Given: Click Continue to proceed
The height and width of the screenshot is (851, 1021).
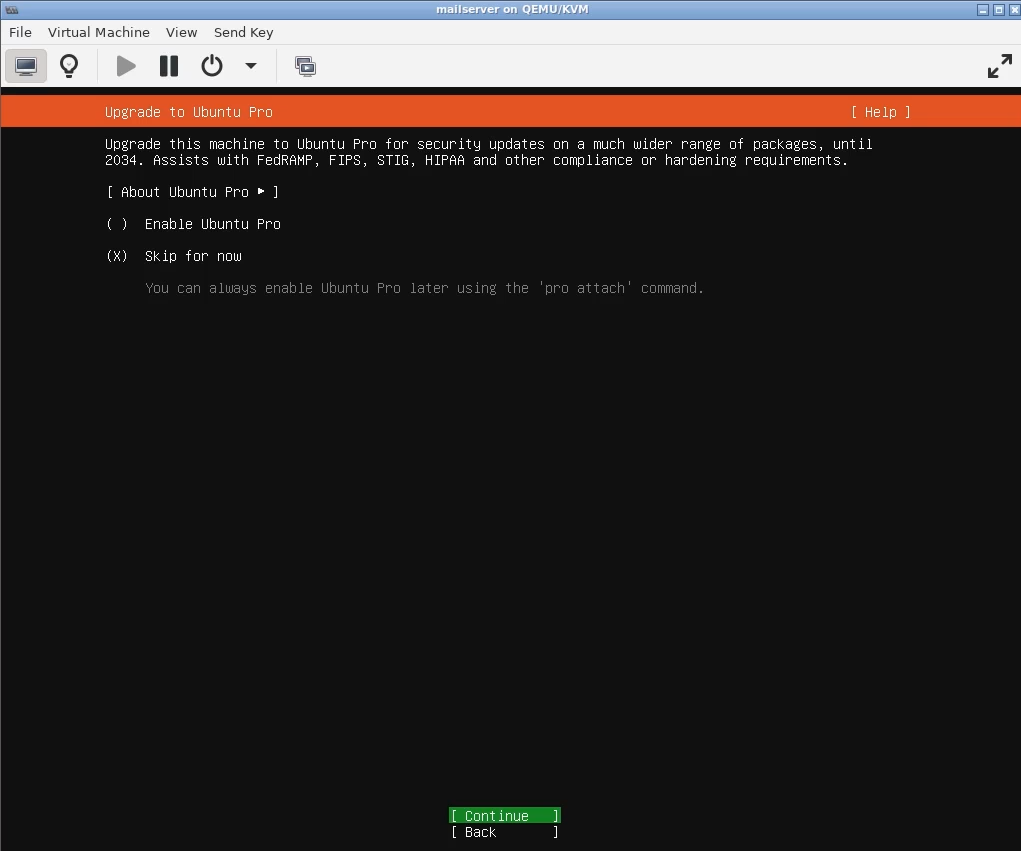Looking at the screenshot, I should tap(505, 815).
